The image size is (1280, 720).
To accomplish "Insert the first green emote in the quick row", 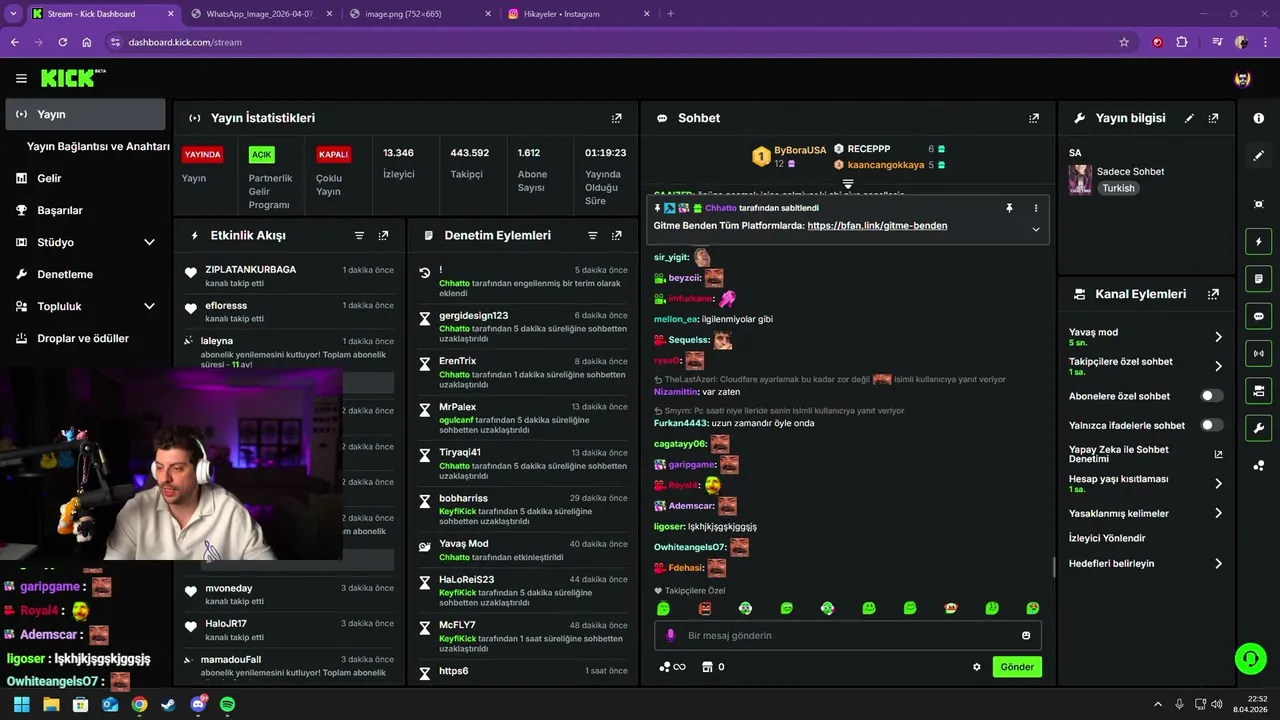I will [663, 608].
